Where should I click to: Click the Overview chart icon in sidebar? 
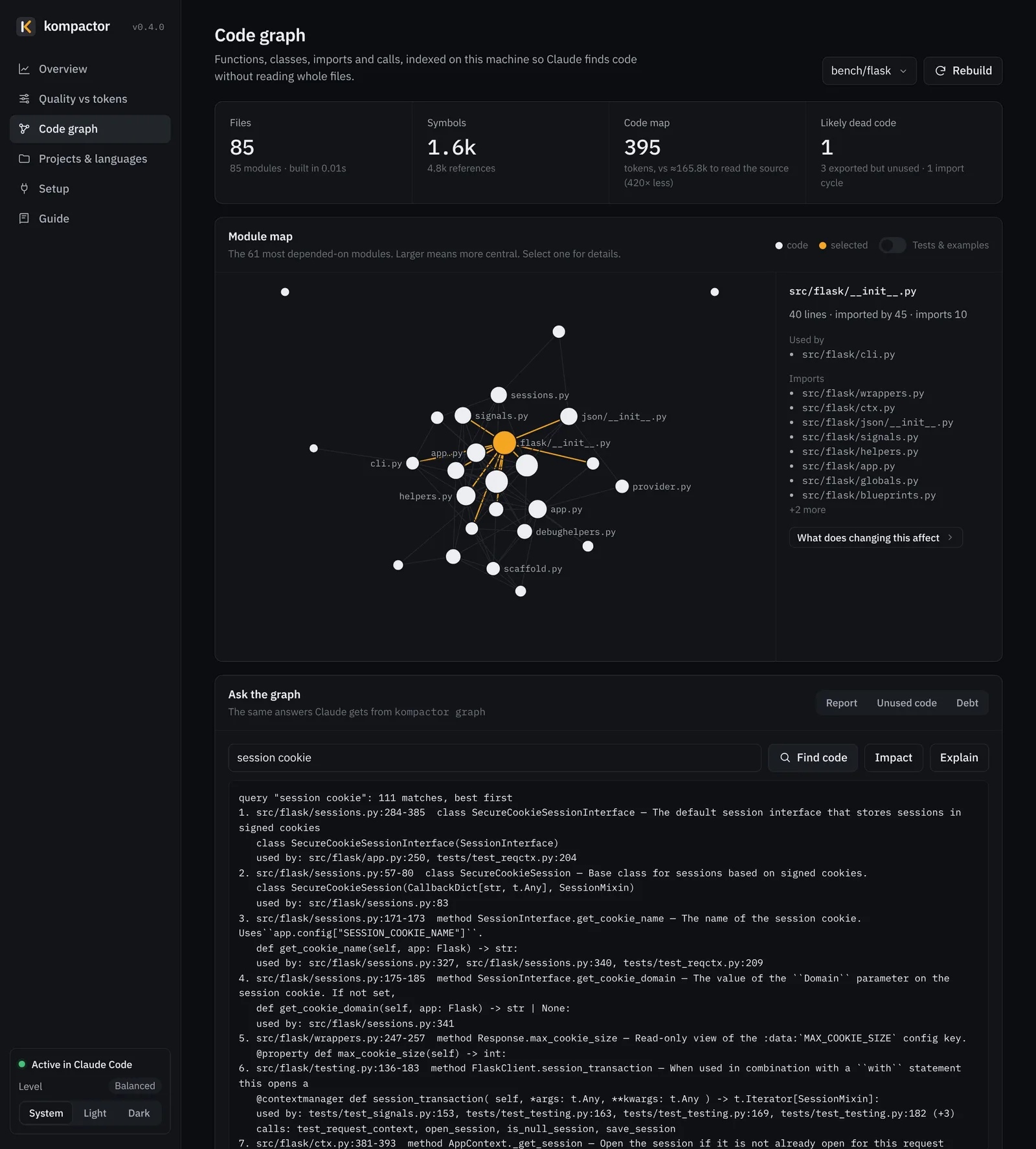(24, 69)
